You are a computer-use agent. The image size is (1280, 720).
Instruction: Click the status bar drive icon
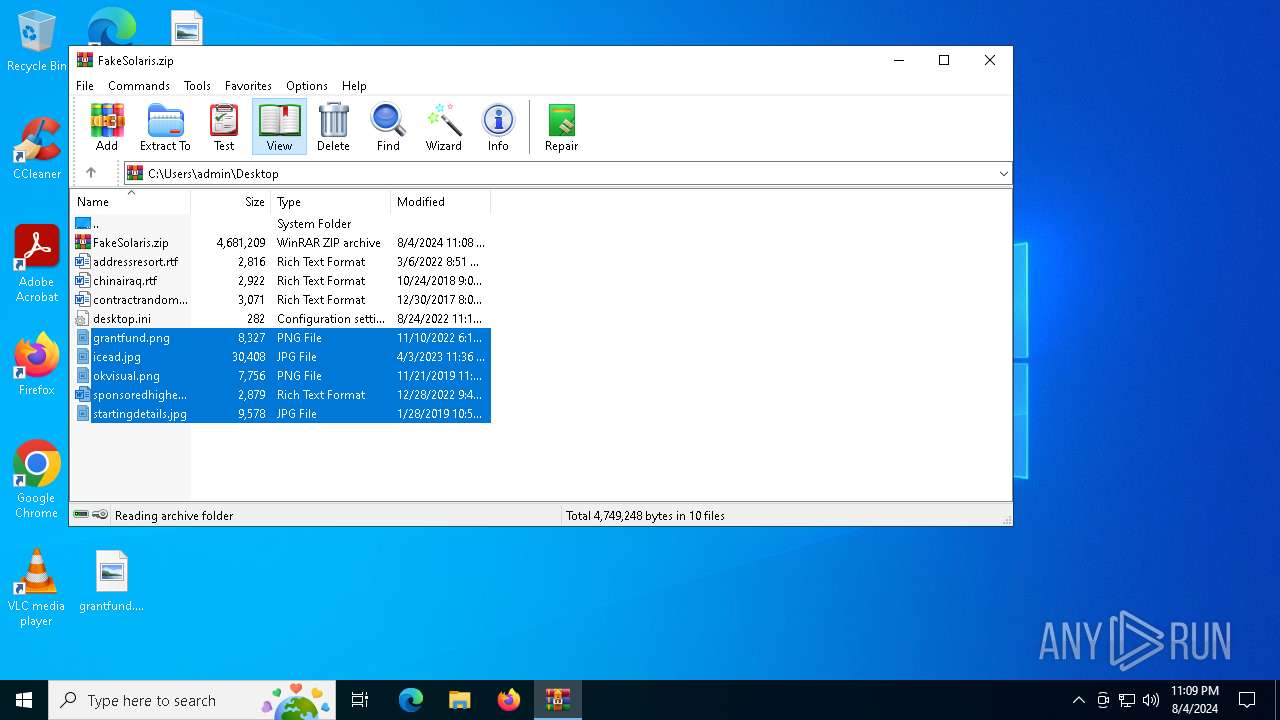click(81, 515)
